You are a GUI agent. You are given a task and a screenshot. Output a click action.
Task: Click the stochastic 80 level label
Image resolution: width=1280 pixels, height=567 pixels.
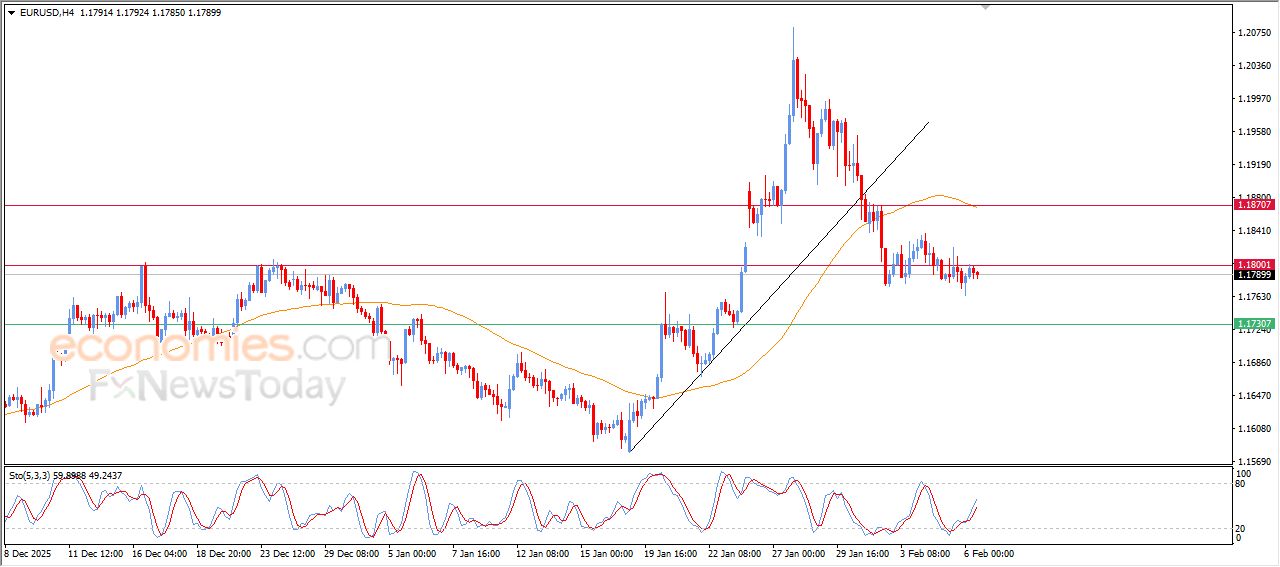(x=1243, y=484)
